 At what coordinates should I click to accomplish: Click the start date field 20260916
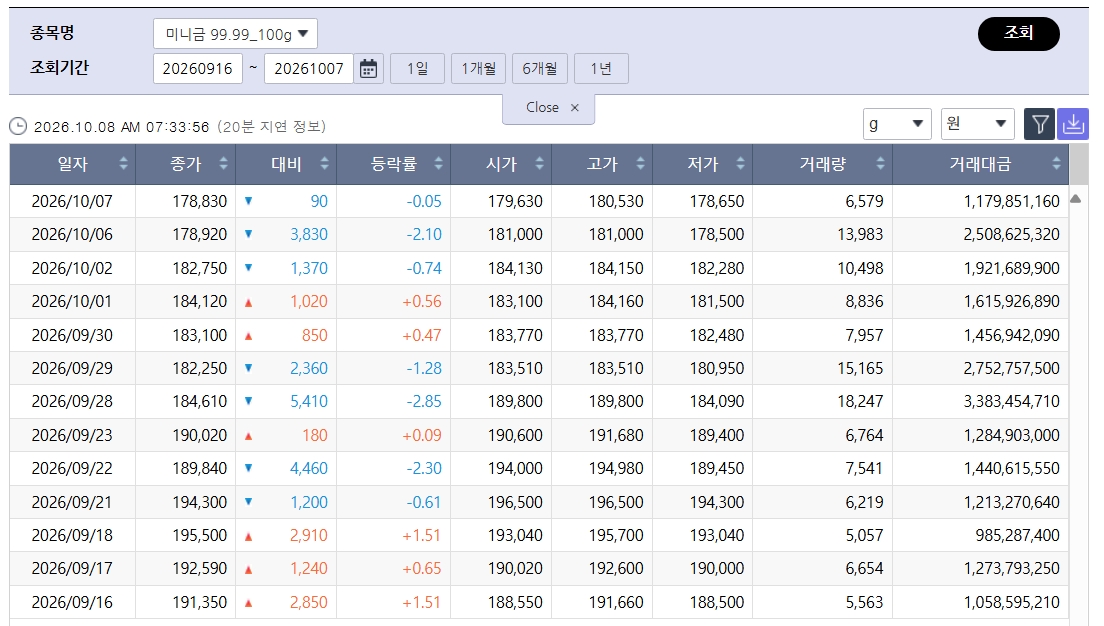[x=198, y=68]
